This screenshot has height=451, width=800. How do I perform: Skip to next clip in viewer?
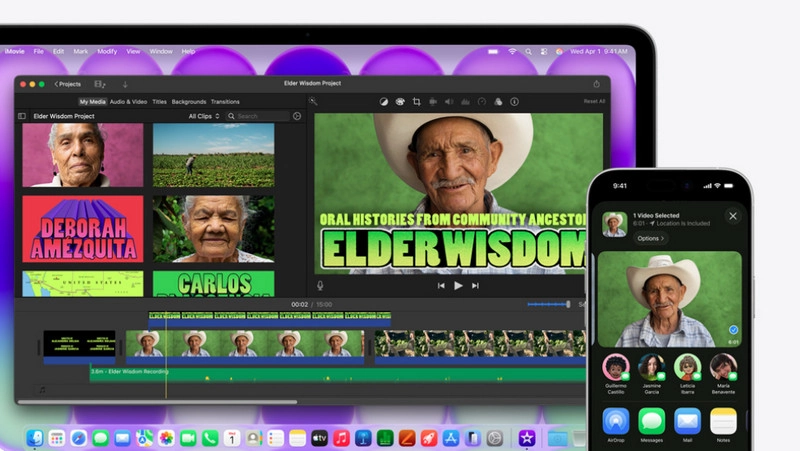point(476,286)
